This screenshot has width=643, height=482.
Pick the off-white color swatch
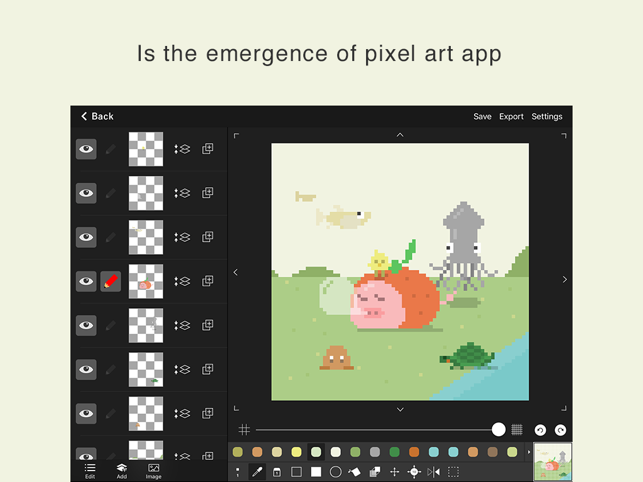tap(336, 452)
